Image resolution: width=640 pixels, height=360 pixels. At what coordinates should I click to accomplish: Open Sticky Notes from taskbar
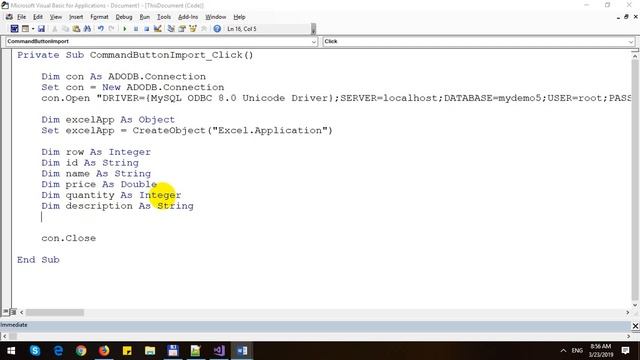click(127, 351)
